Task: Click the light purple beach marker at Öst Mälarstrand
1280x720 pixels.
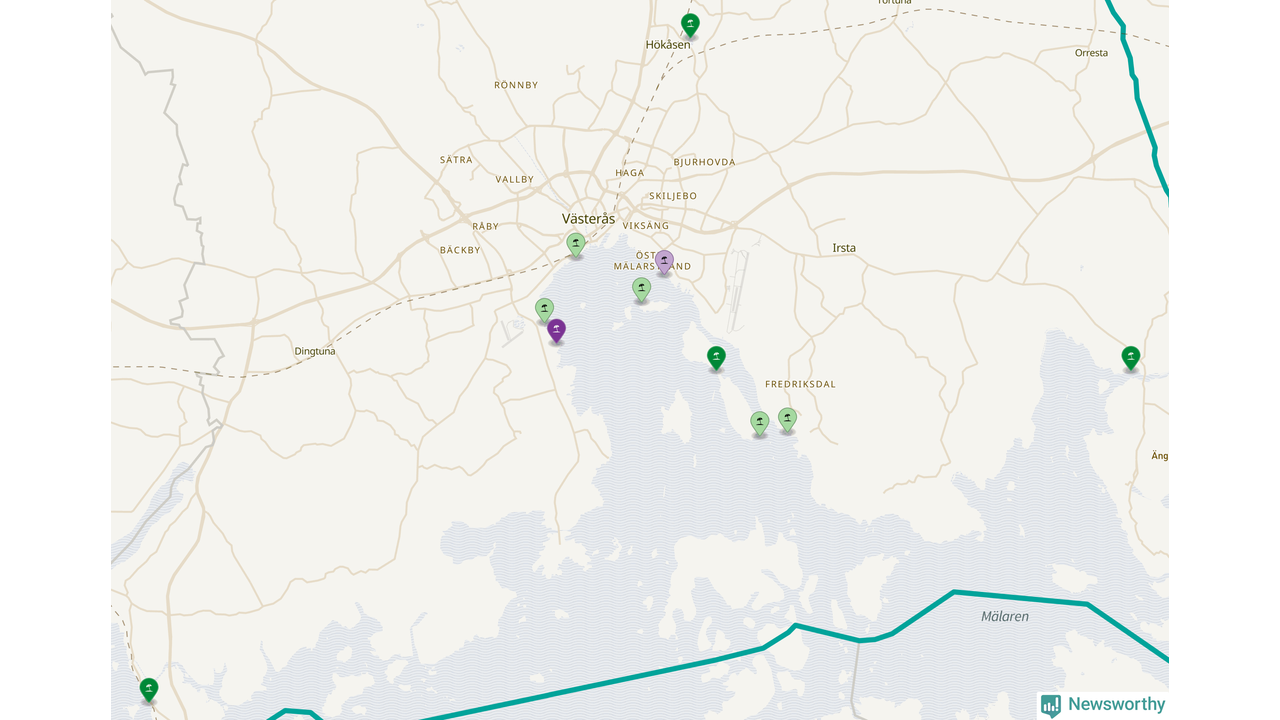Action: (664, 262)
